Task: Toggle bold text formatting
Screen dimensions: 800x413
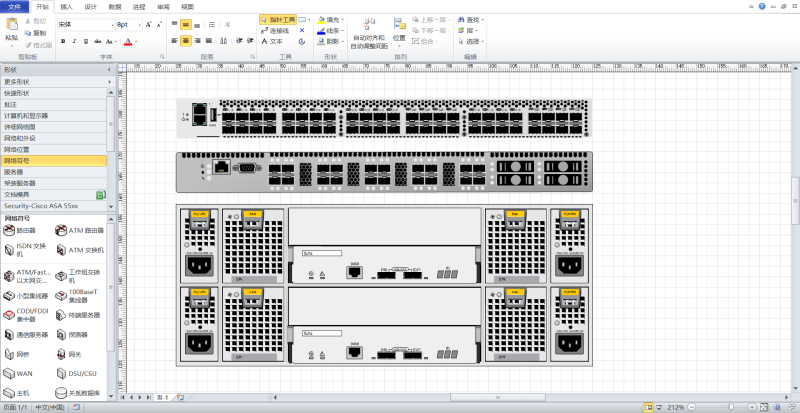Action: pos(63,41)
